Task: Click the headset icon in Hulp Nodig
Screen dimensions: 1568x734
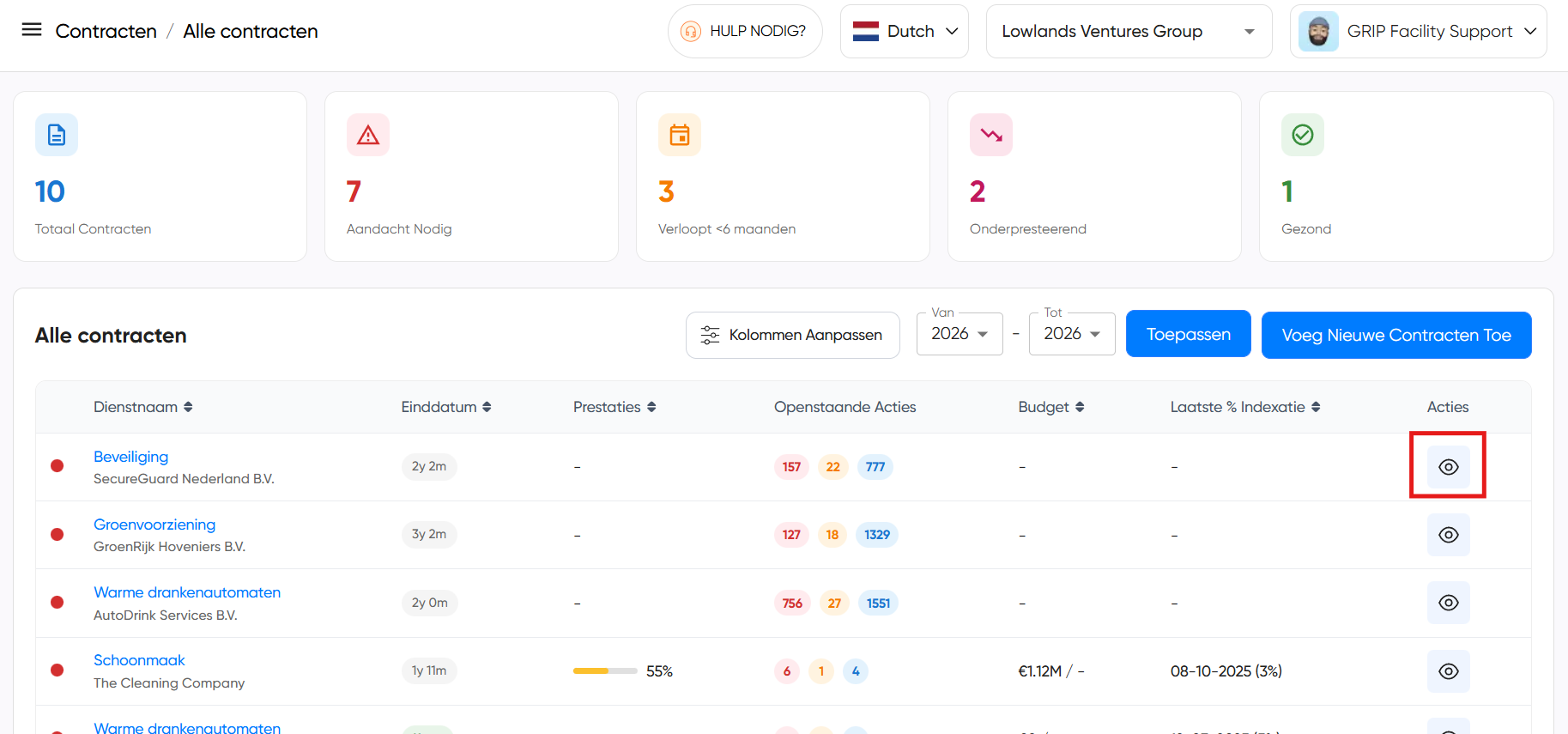Action: click(690, 32)
